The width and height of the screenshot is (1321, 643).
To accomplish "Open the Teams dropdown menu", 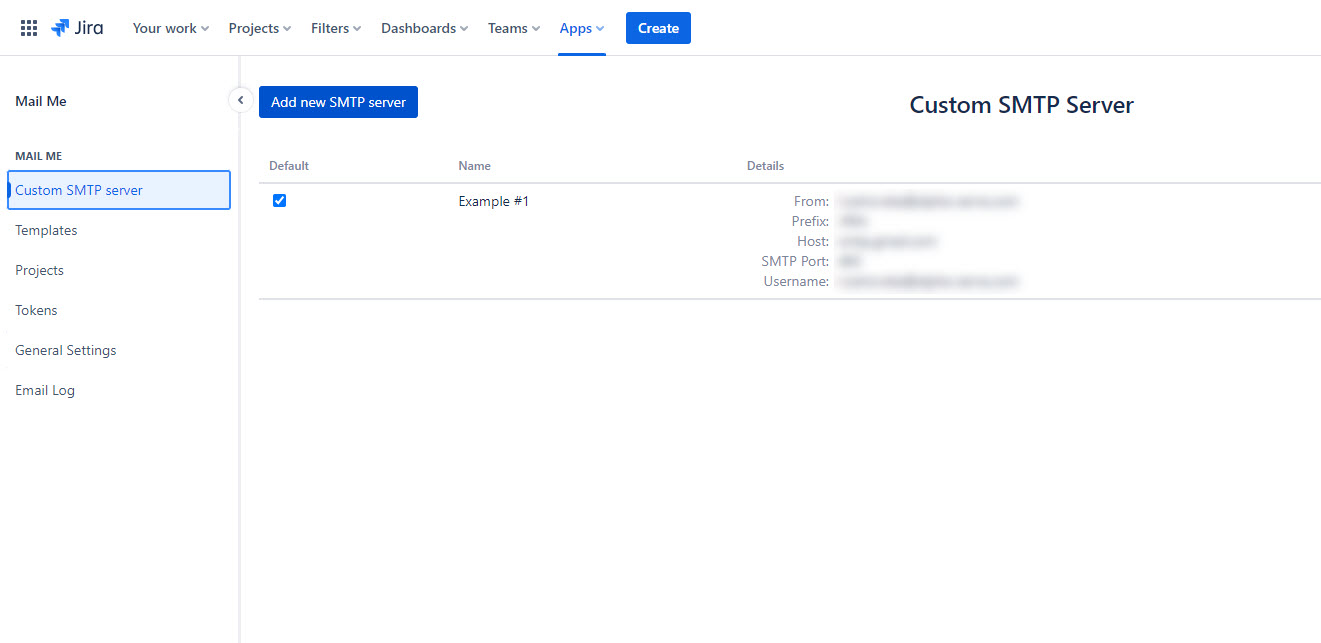I will click(513, 28).
